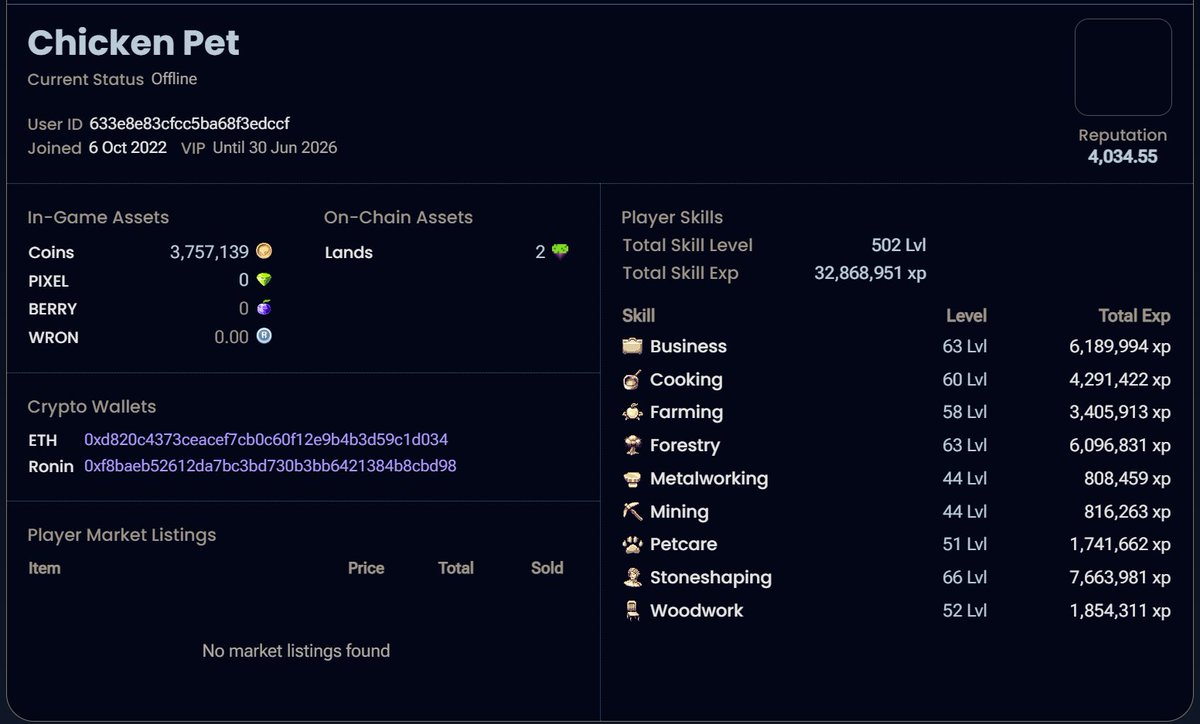Click the Price column header
Viewport: 1200px width, 724px height.
366,567
